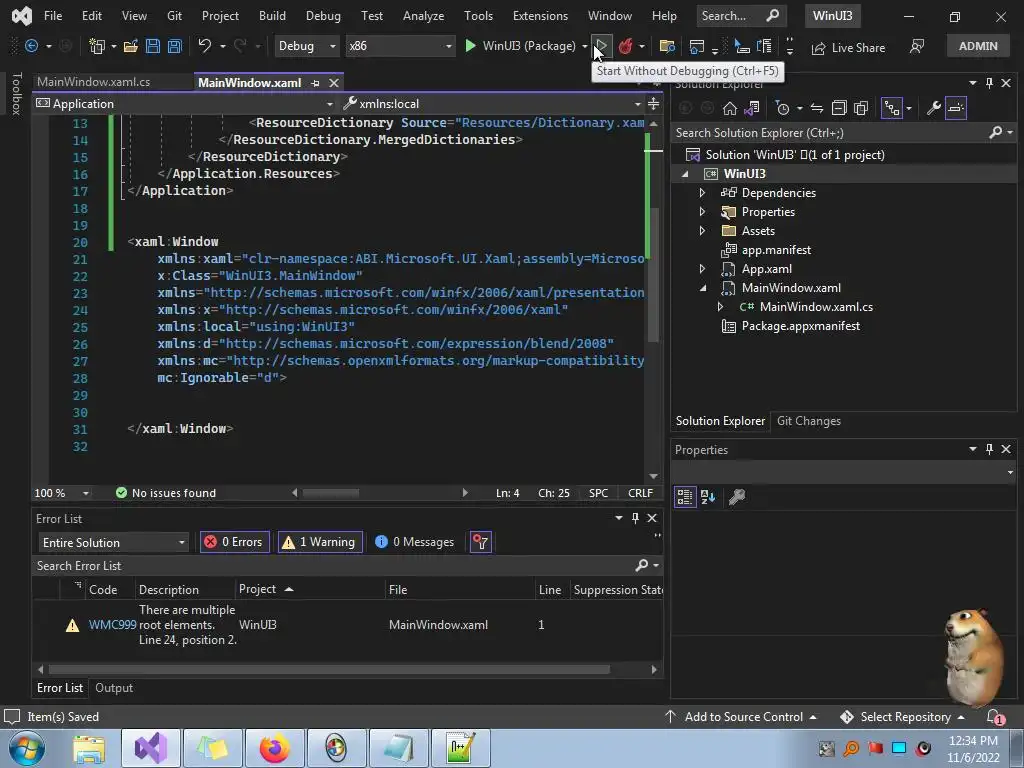Toggle build IntelliSense filter funnel icon
The width and height of the screenshot is (1024, 768).
click(481, 541)
